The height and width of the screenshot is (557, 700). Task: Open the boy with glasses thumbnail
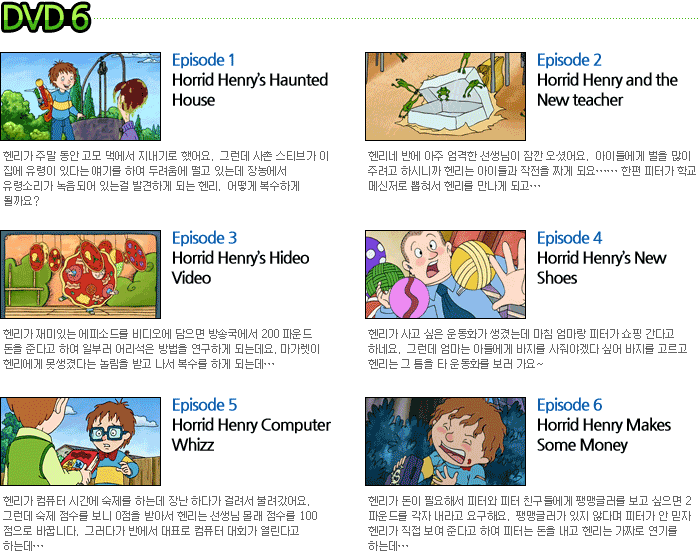pyautogui.click(x=80, y=441)
